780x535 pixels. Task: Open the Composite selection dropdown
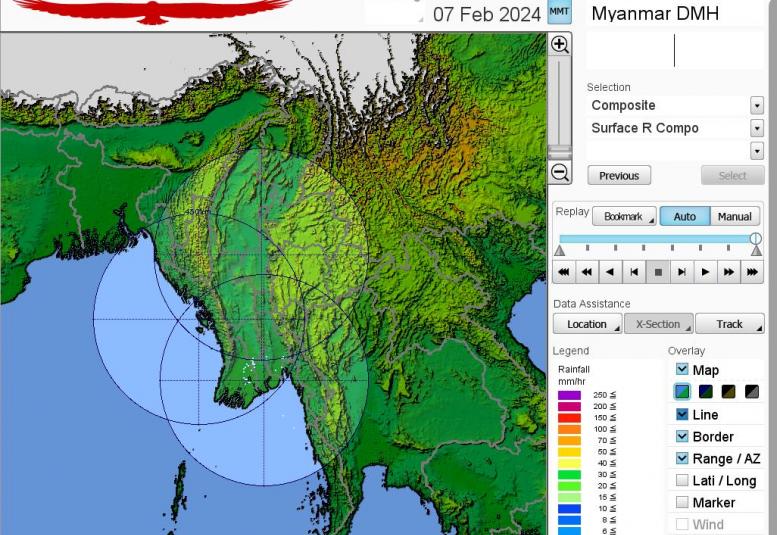pyautogui.click(x=756, y=106)
